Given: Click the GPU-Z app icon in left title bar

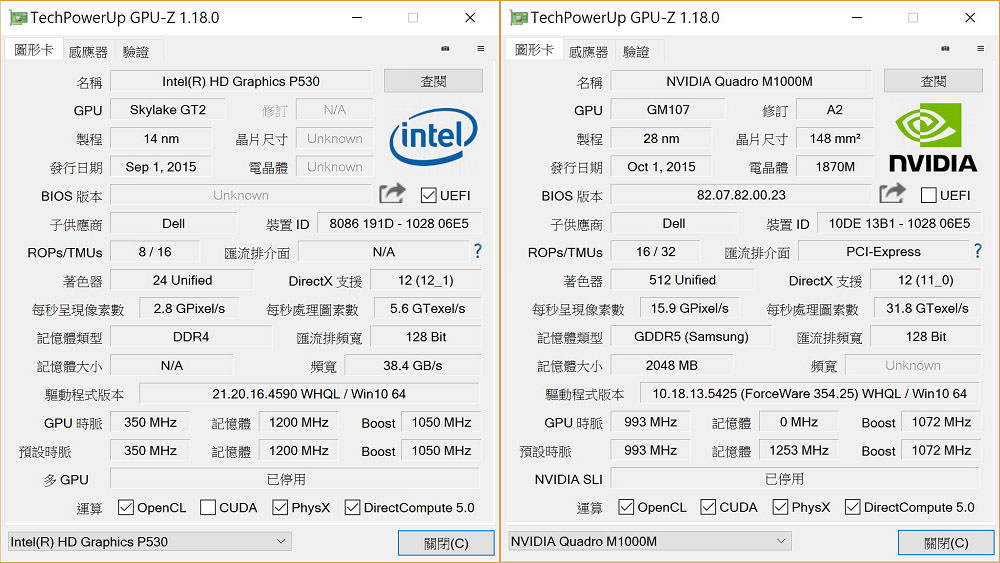Looking at the screenshot, I should [18, 18].
